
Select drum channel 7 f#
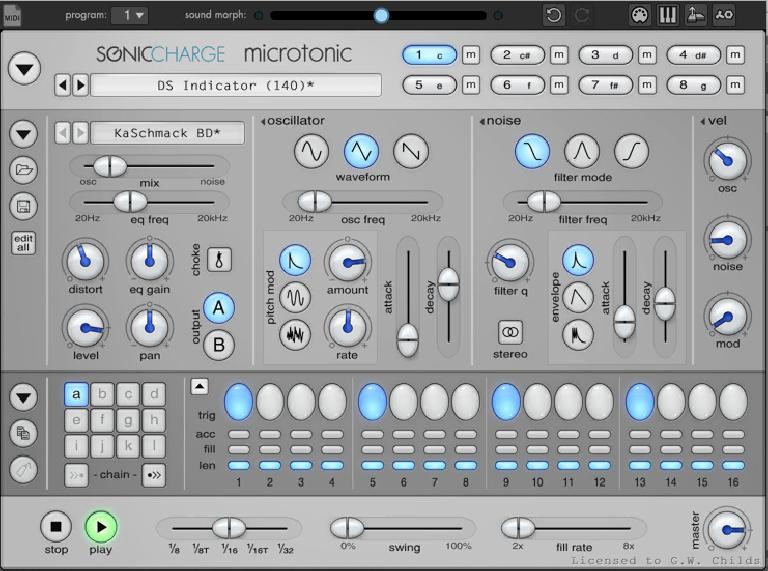606,85
